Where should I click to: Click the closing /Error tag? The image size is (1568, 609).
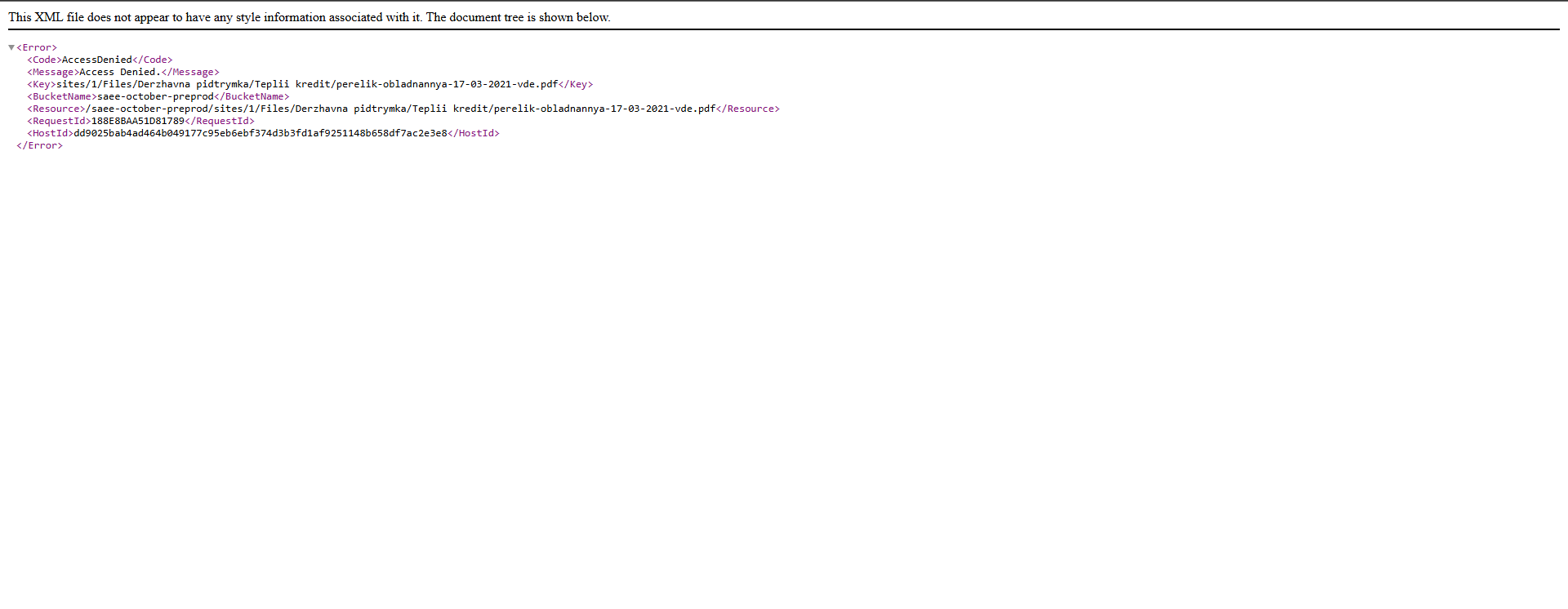point(39,146)
